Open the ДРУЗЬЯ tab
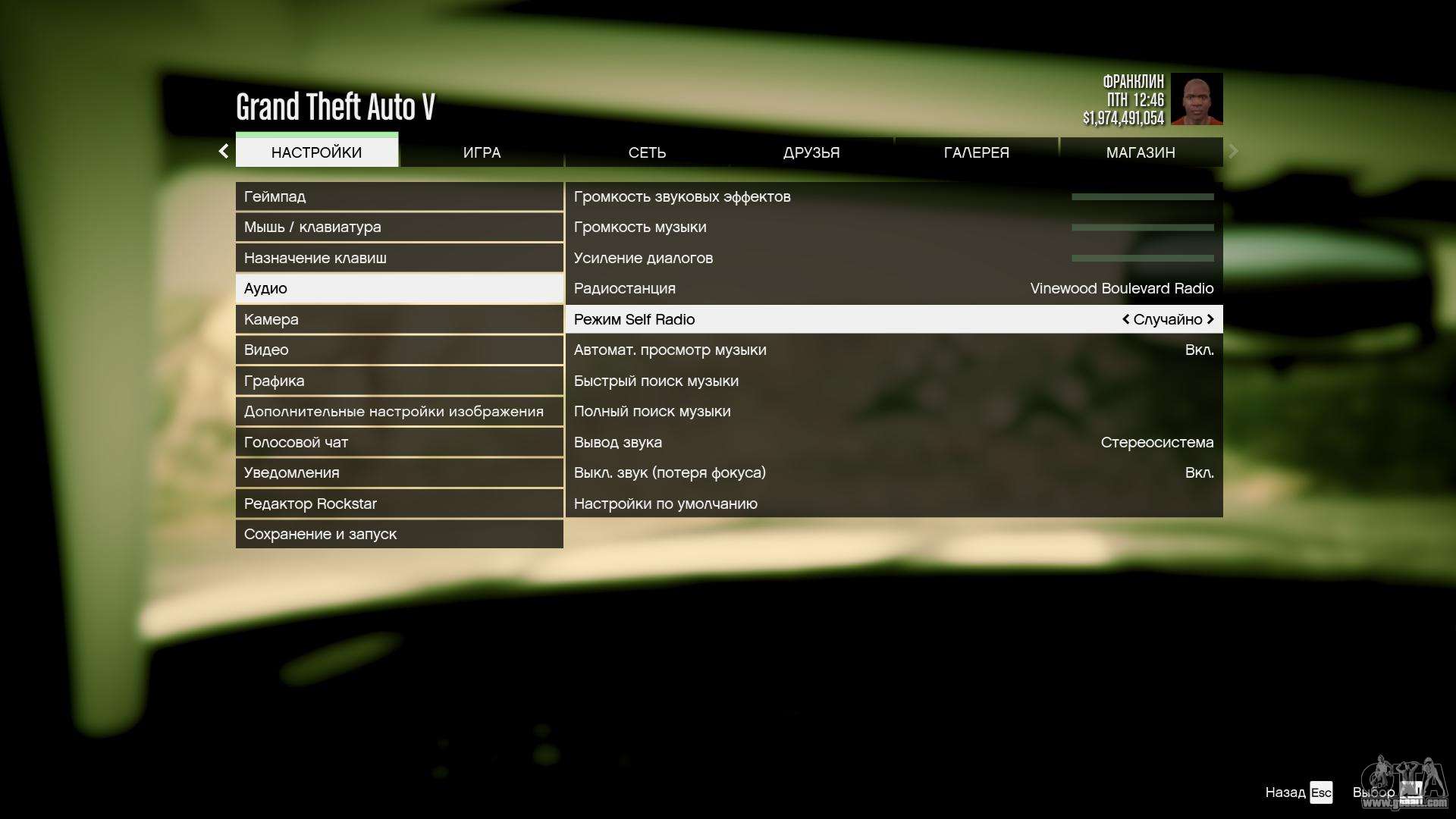1456x819 pixels. [x=811, y=152]
